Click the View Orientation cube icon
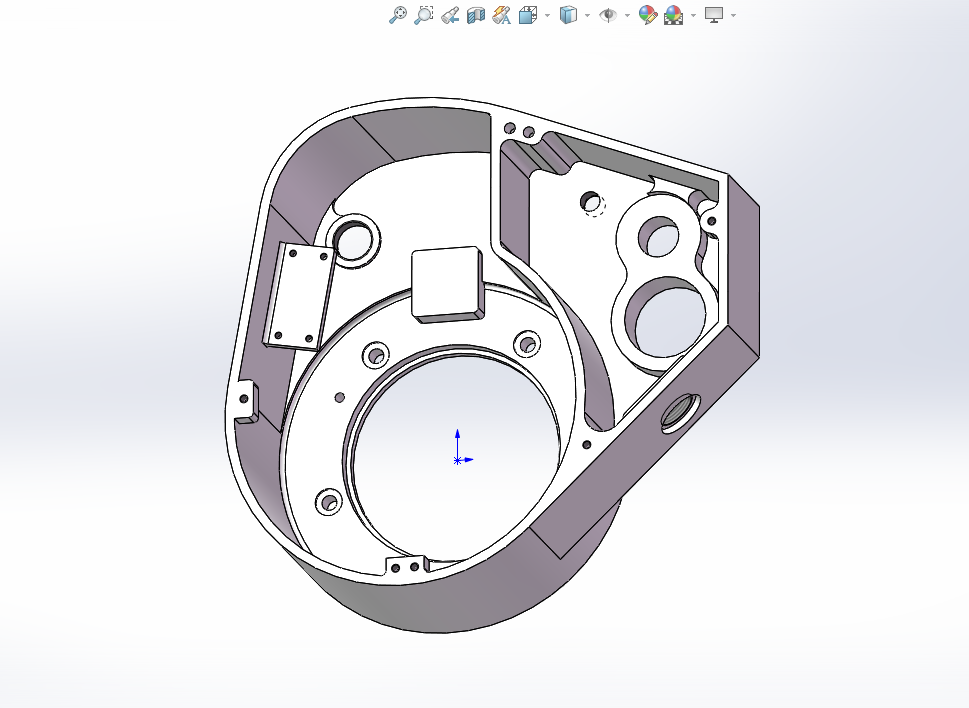The height and width of the screenshot is (708, 969). [527, 15]
